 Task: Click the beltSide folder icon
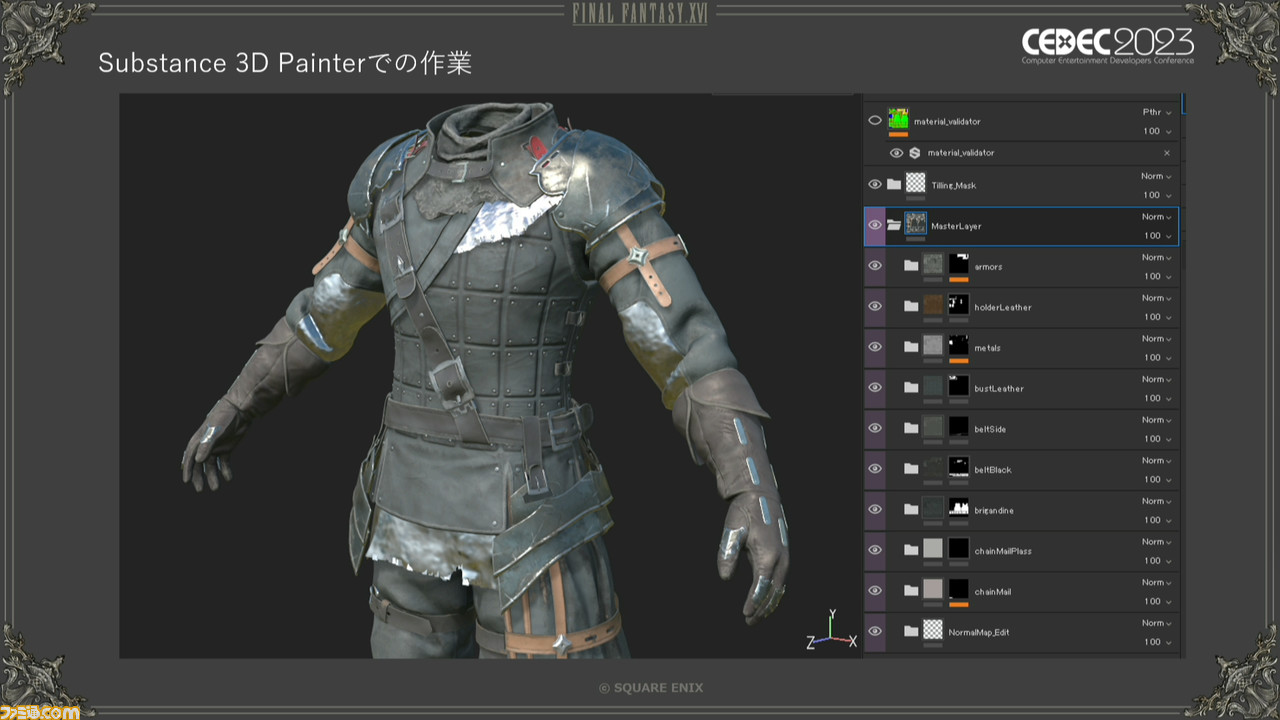[911, 428]
